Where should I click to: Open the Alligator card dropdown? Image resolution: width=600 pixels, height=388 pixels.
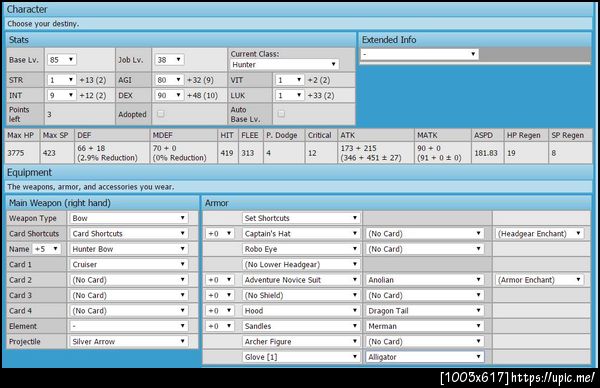tap(425, 357)
